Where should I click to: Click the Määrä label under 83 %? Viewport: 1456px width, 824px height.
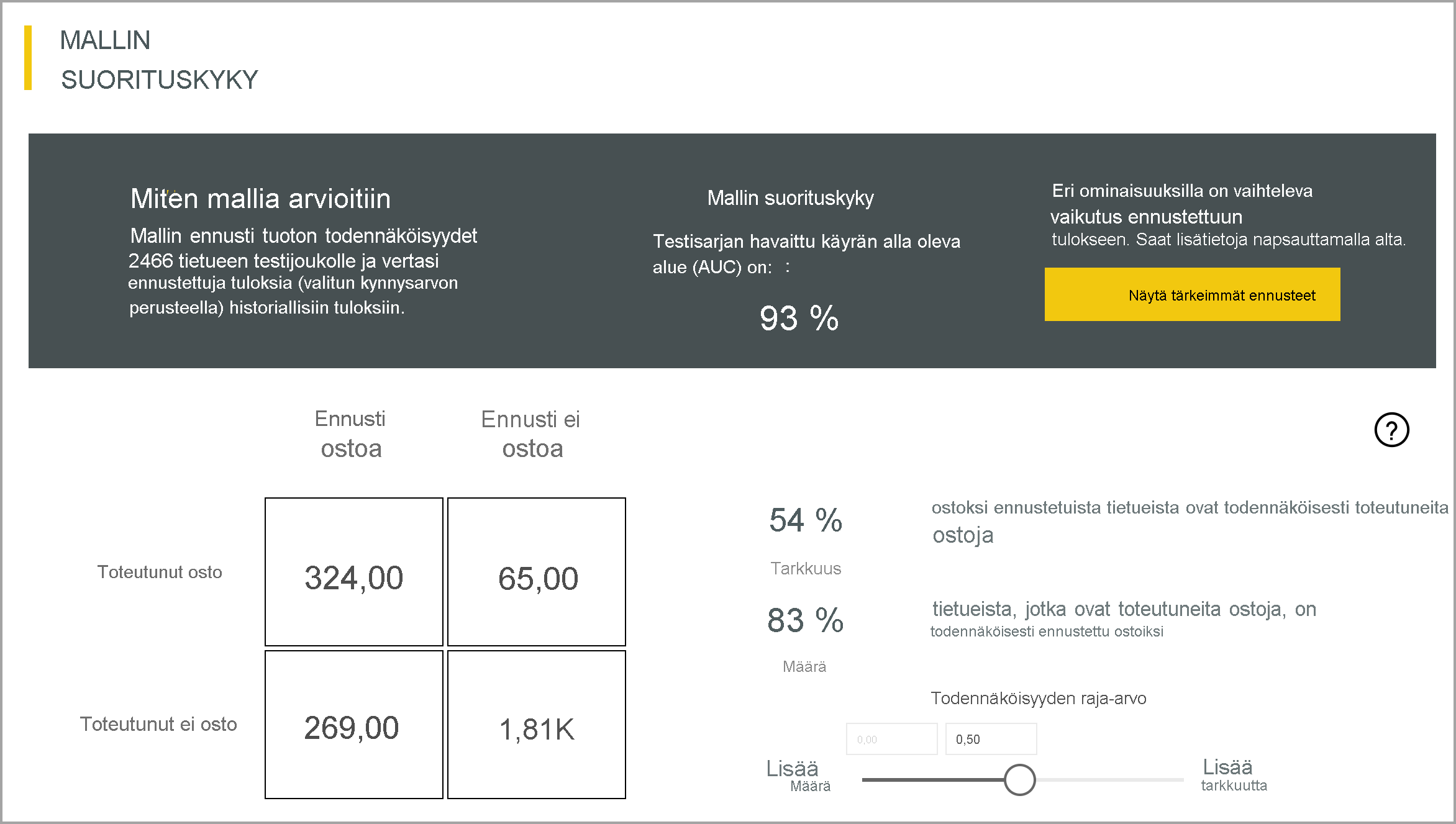[x=804, y=666]
